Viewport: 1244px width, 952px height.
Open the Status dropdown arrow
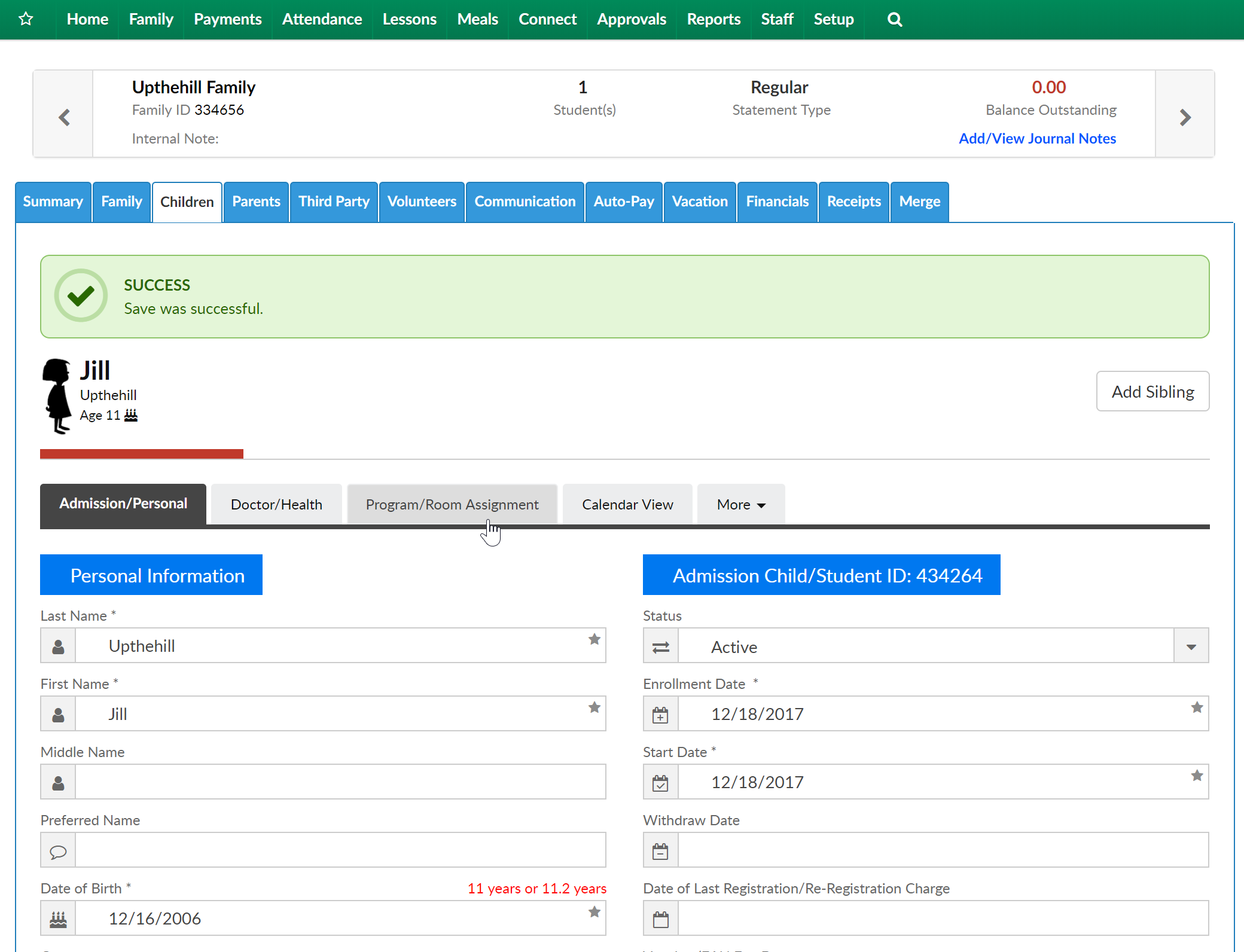tap(1191, 646)
